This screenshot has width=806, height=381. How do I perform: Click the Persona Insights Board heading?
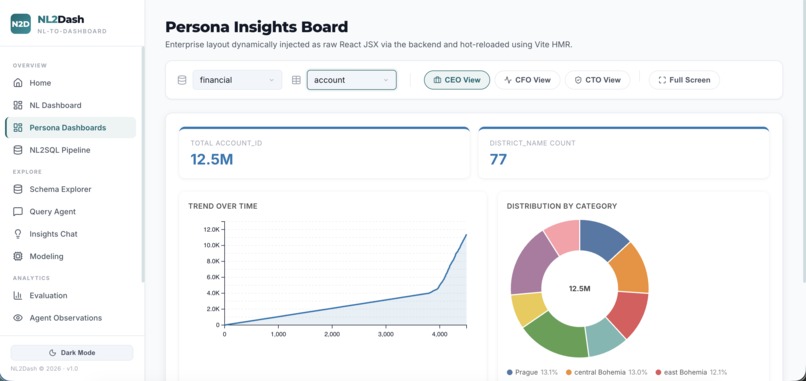(257, 27)
